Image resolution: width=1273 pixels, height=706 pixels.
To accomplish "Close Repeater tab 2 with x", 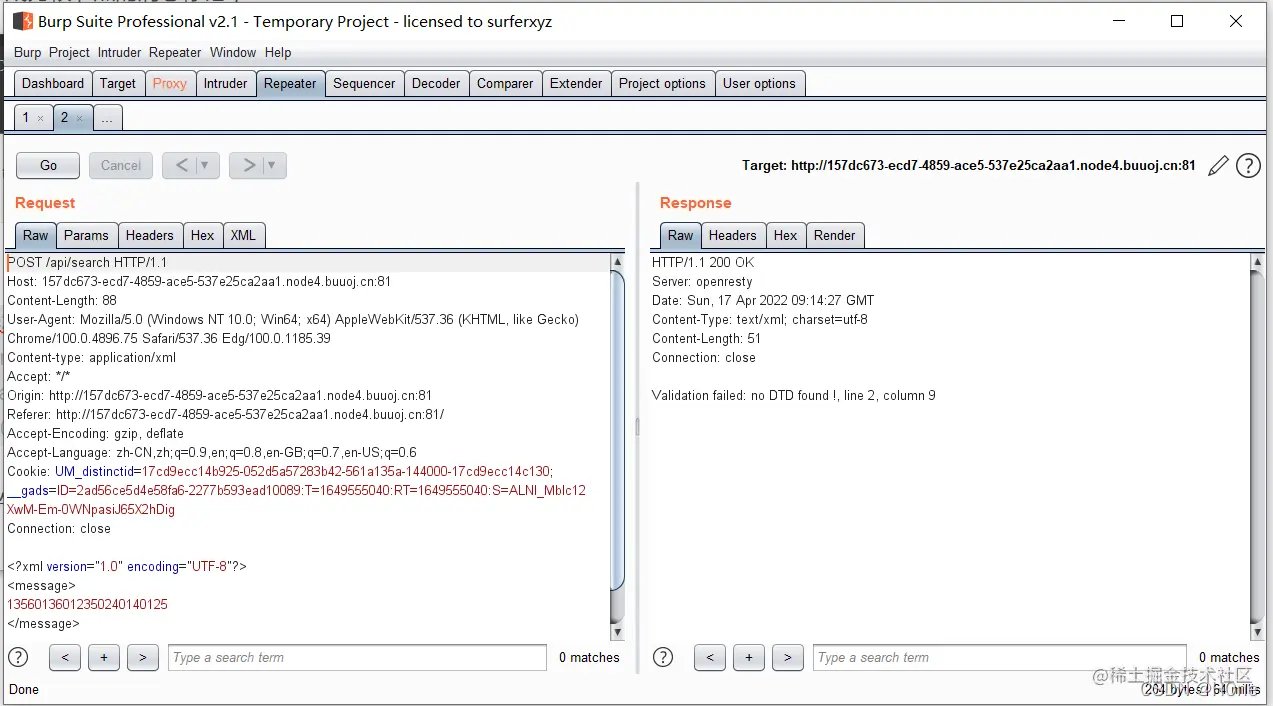I will pos(80,118).
